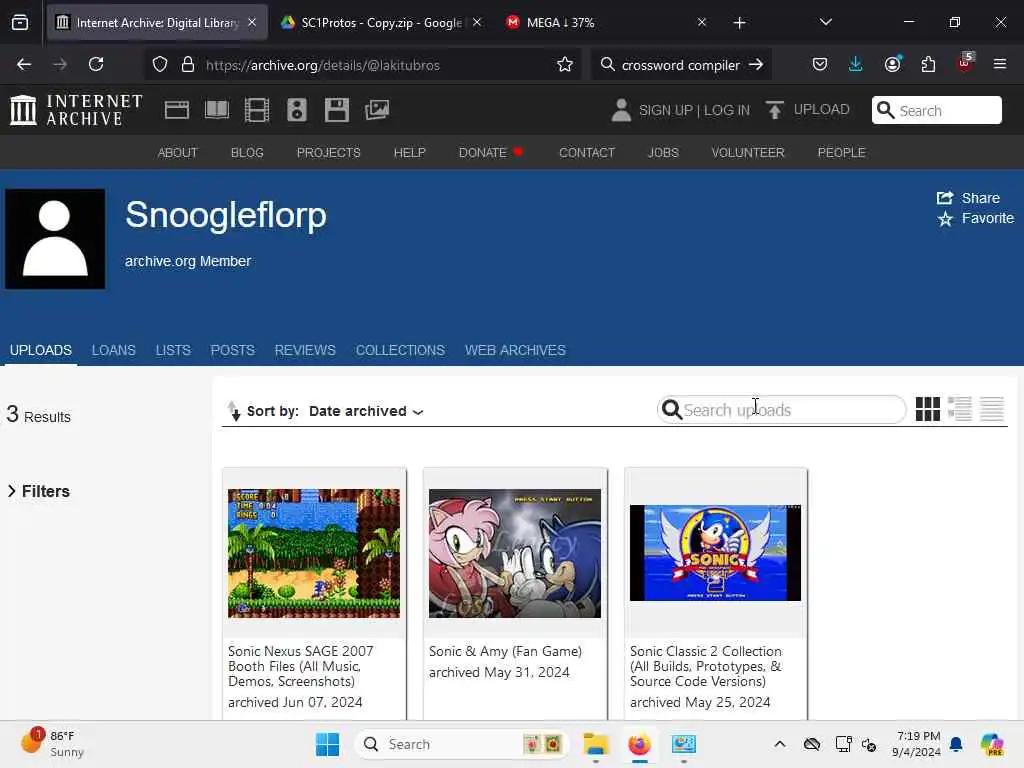
Task: Select the UPLOADS tab
Action: (x=40, y=351)
